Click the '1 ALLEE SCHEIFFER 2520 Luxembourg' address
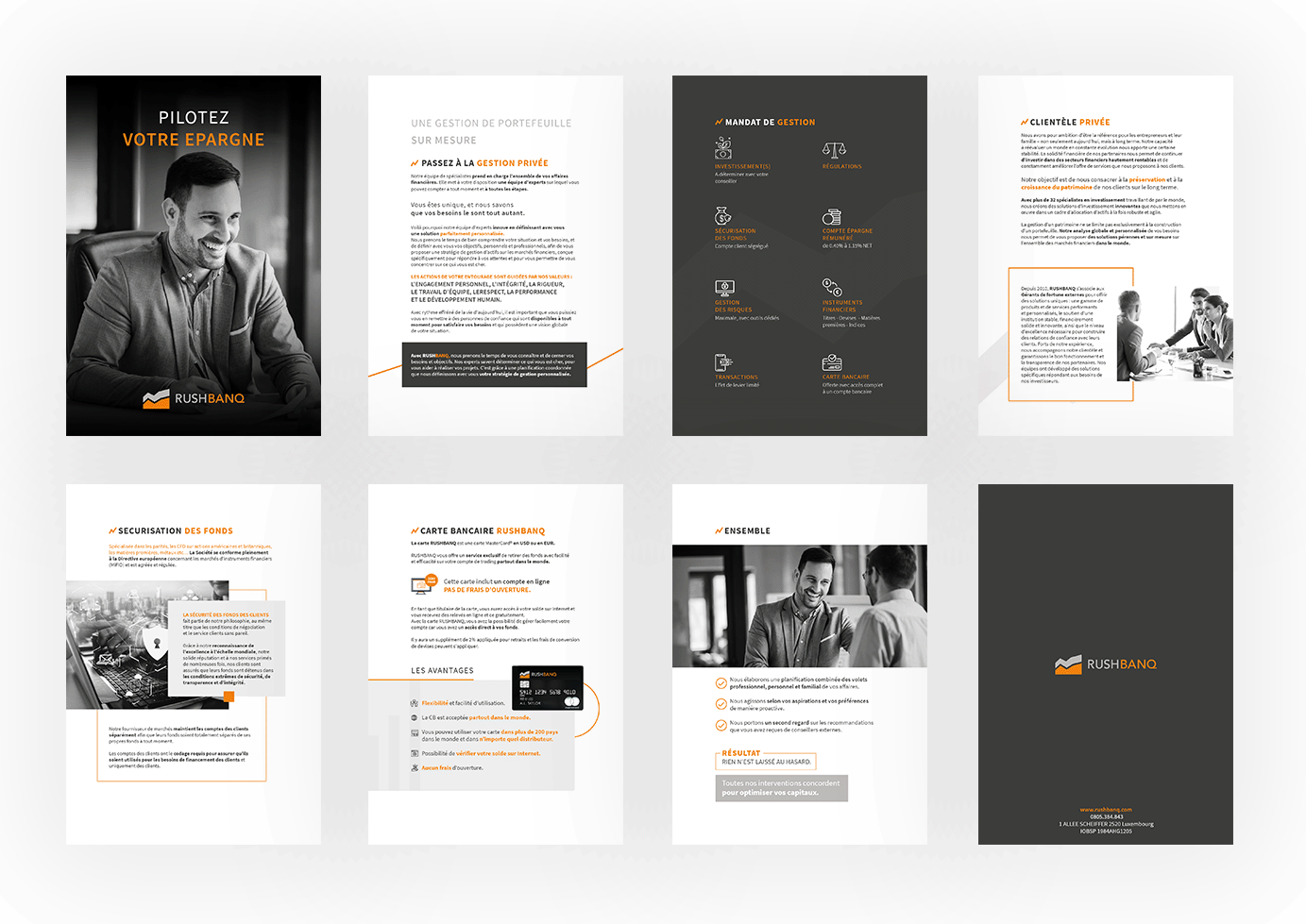 (1106, 824)
